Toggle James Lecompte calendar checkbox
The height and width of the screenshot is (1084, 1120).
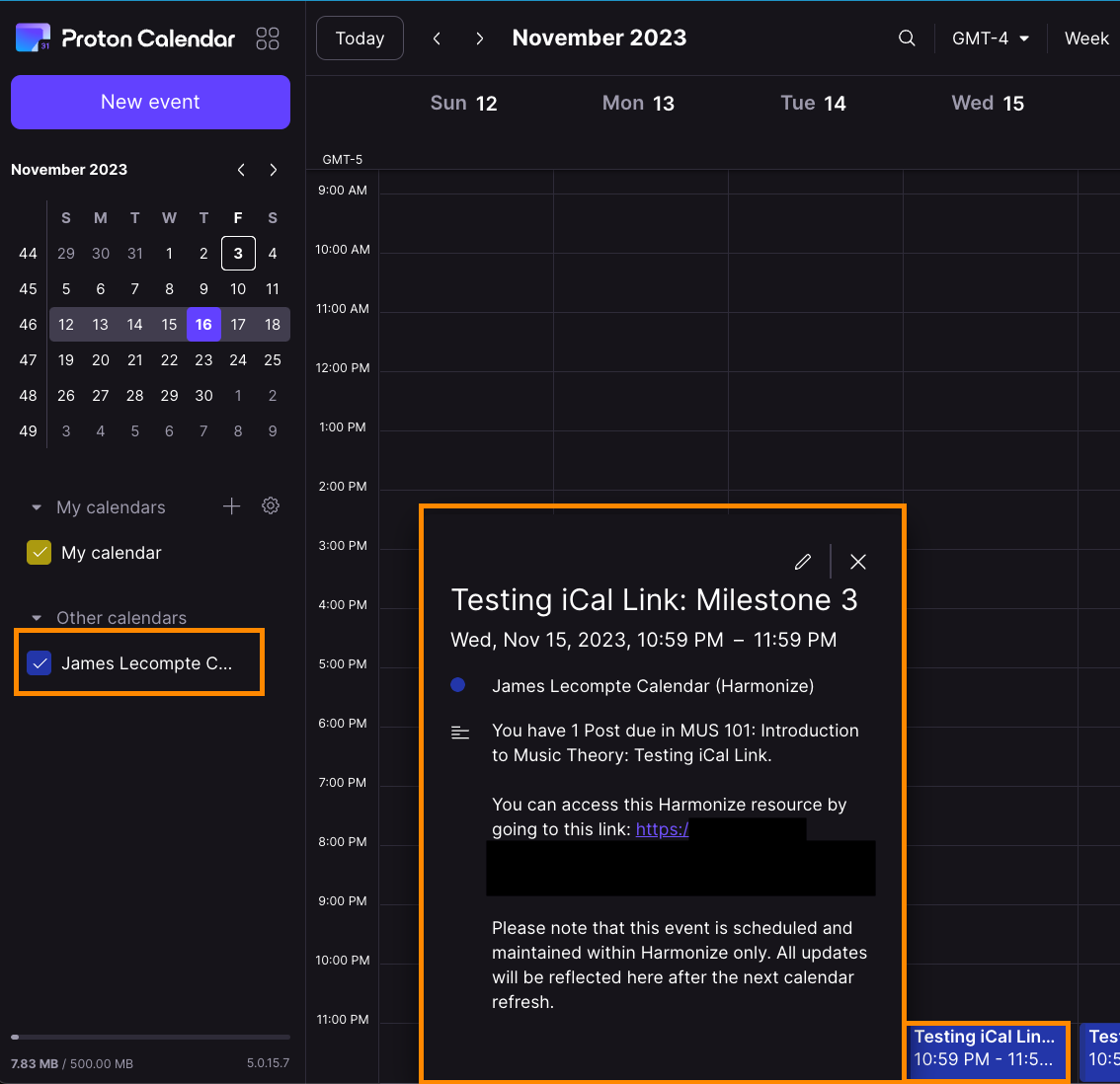click(39, 663)
